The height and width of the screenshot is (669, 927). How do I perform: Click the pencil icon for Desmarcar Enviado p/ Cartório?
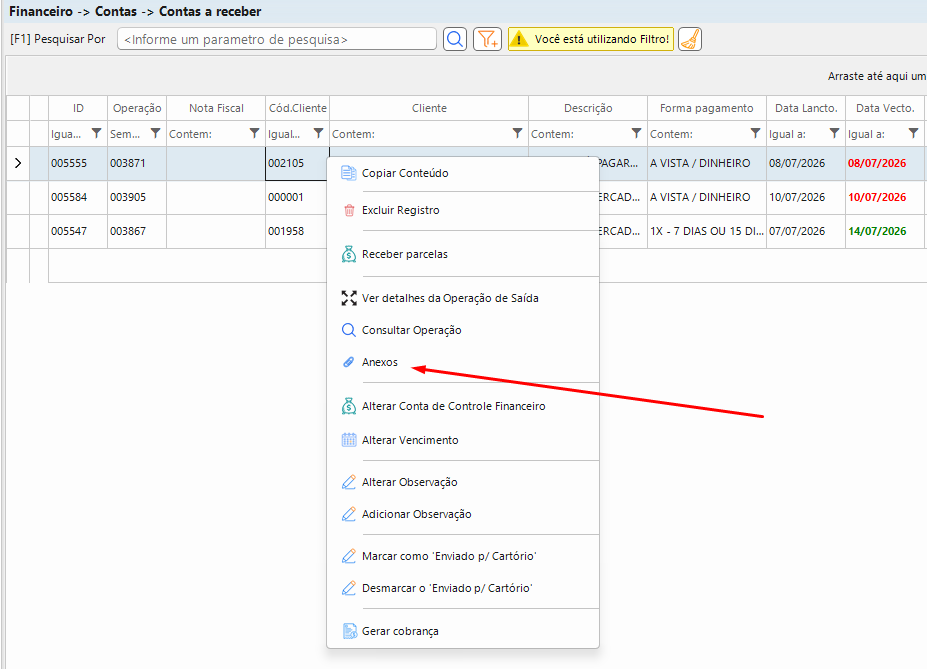pos(349,588)
